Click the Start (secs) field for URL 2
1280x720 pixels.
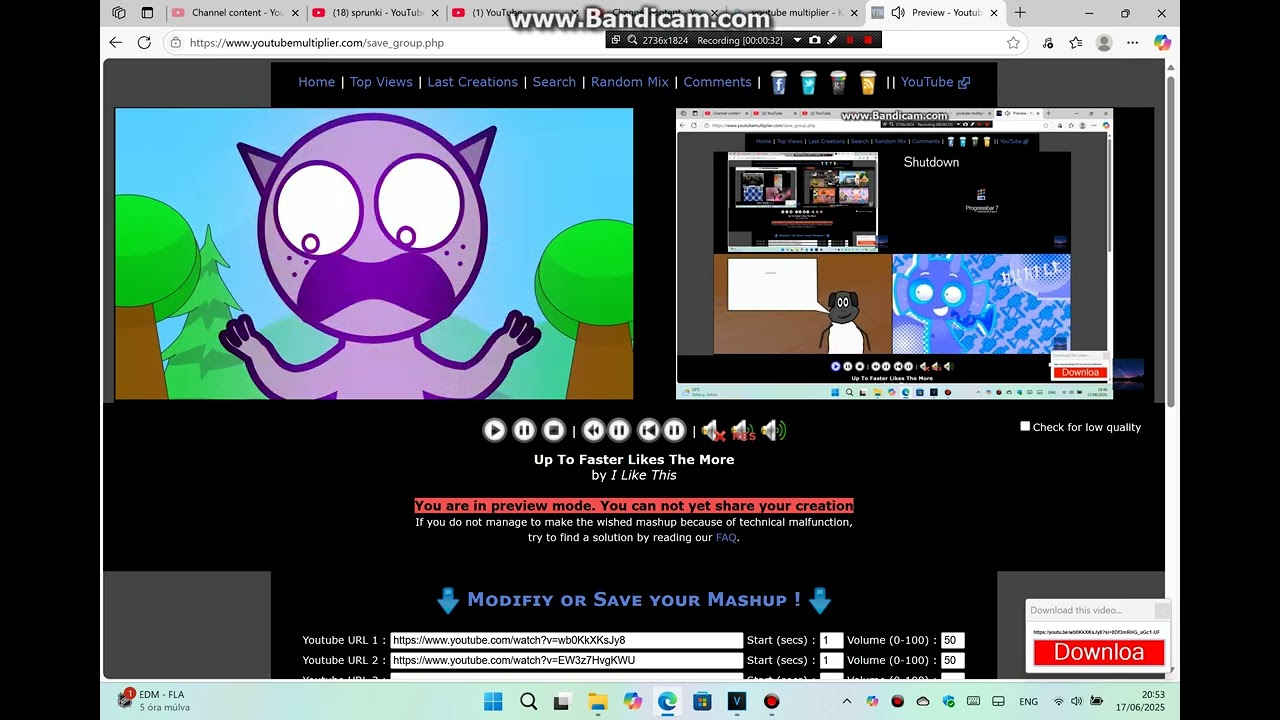point(831,660)
